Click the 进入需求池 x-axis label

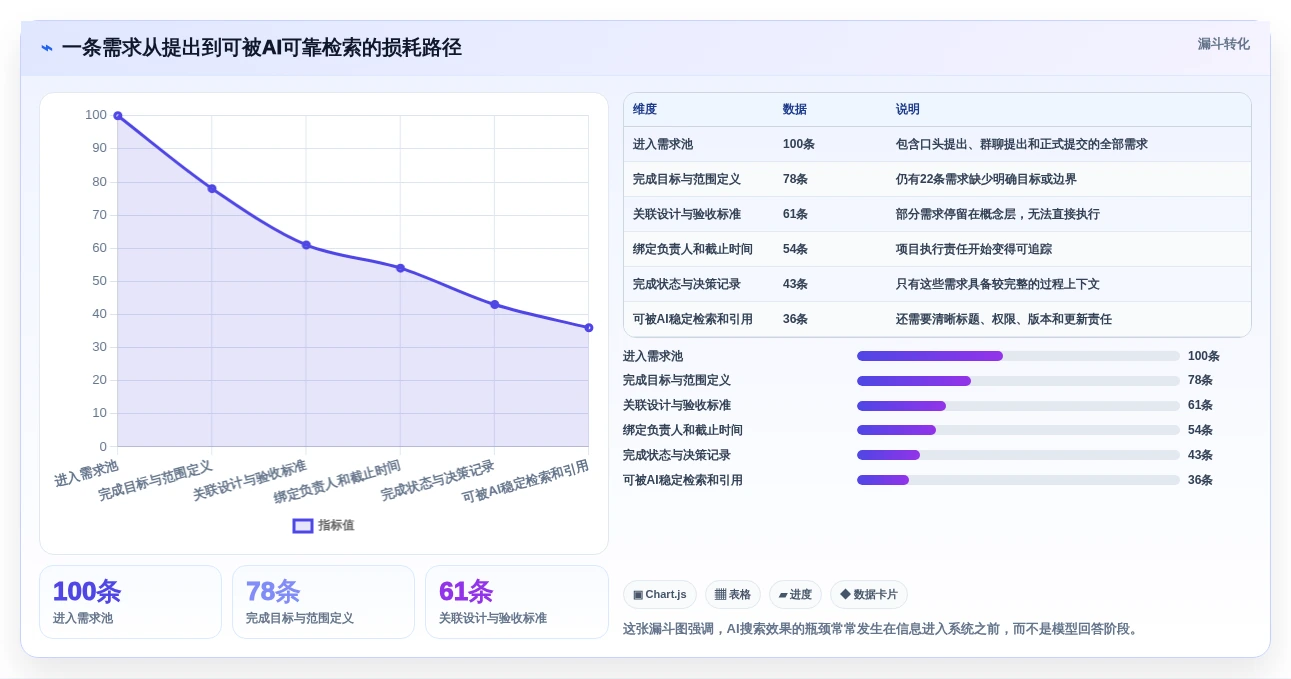click(x=86, y=472)
